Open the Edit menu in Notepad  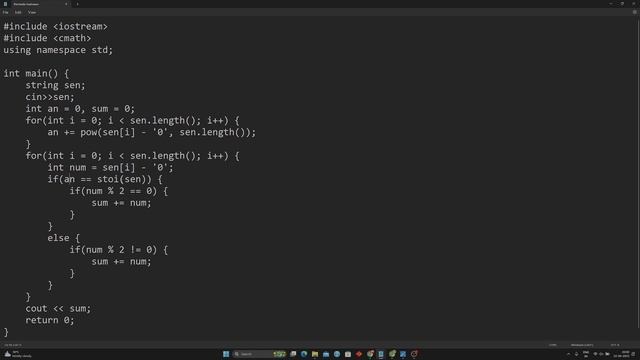click(x=18, y=12)
